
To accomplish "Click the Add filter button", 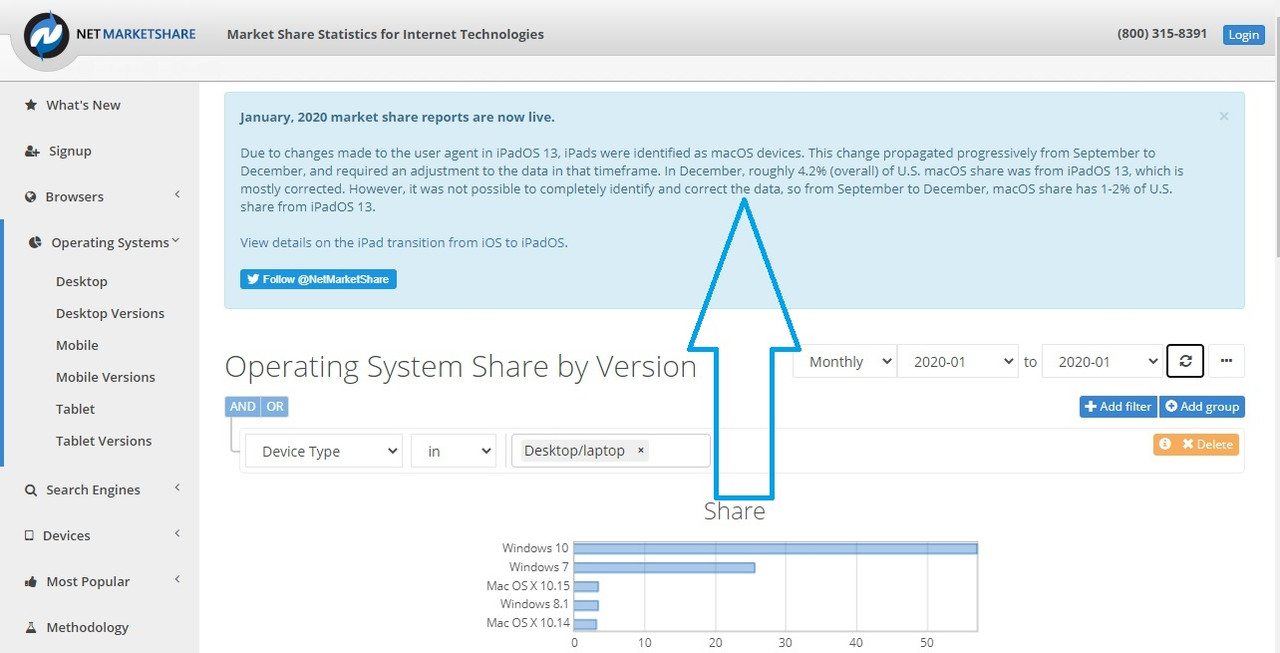I will pos(1118,407).
